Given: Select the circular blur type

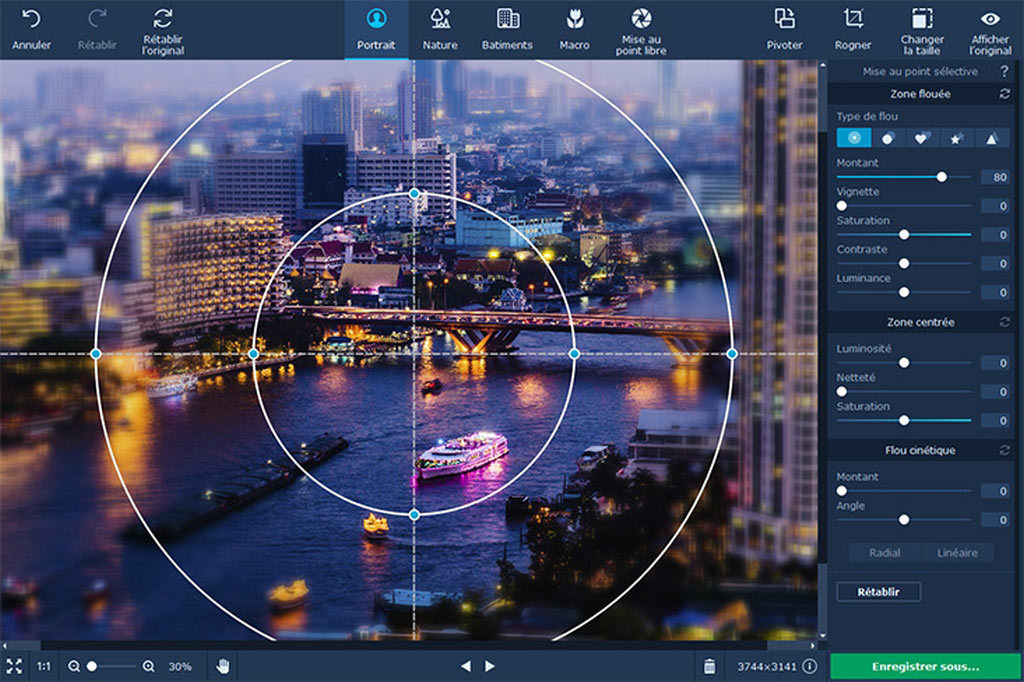Looking at the screenshot, I should coord(854,138).
